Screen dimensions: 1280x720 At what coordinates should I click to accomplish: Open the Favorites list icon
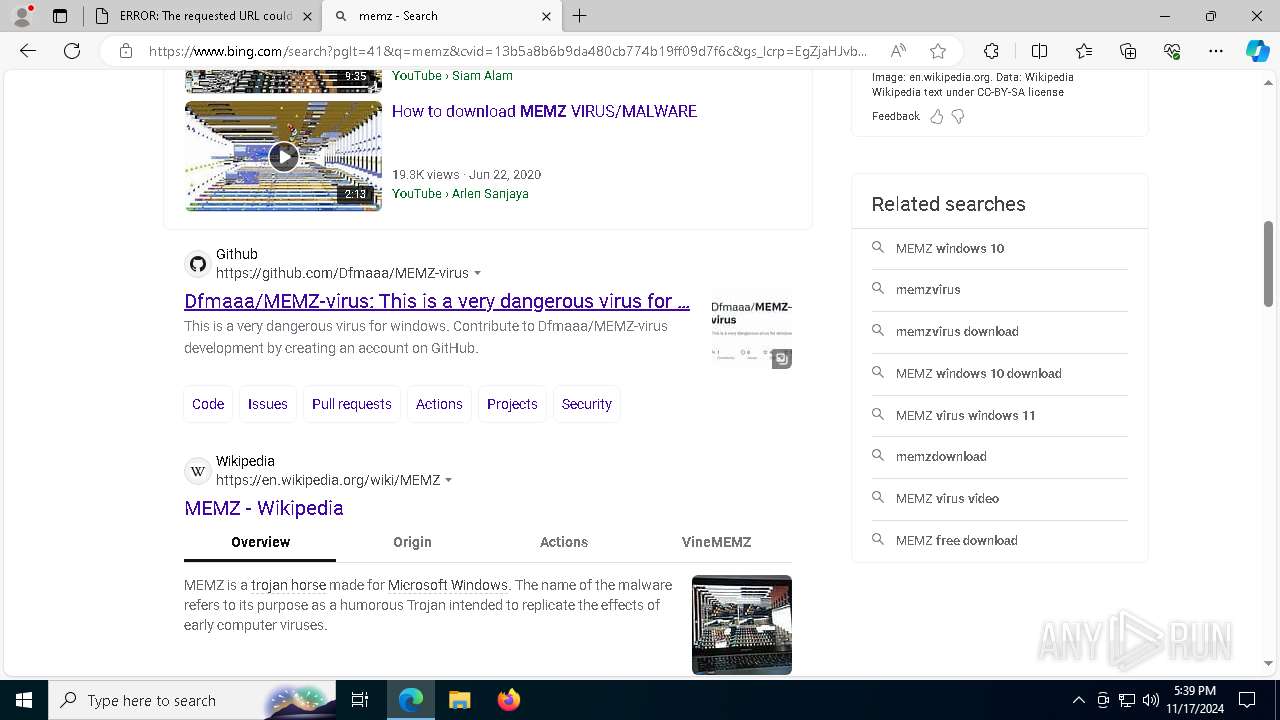1084,51
